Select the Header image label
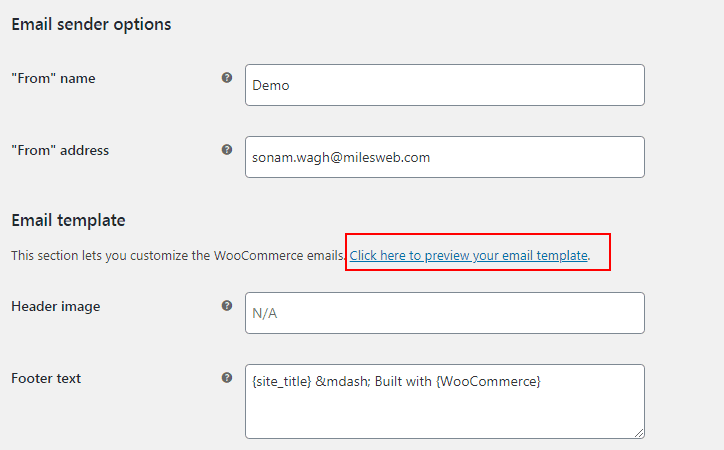 click(55, 306)
